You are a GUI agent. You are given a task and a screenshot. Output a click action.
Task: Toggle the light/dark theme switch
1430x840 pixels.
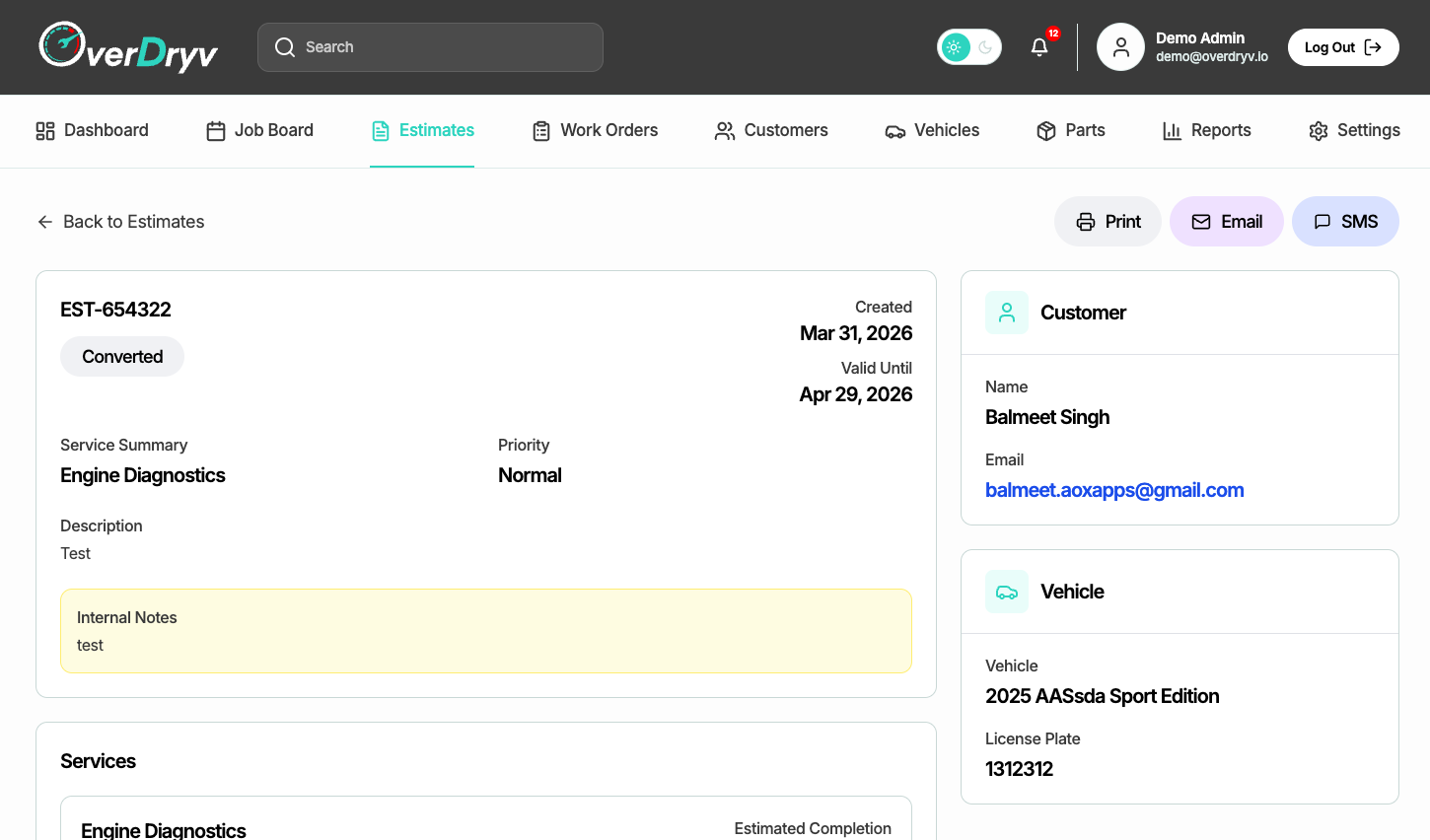[x=969, y=47]
